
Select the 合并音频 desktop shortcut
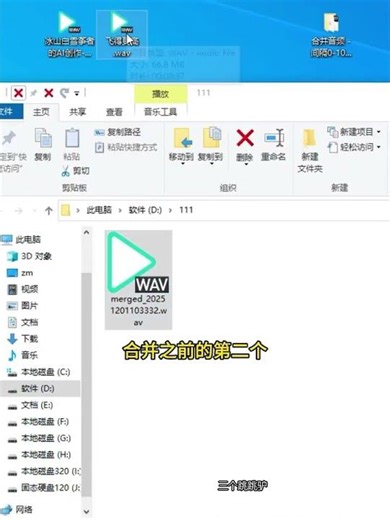(x=331, y=34)
